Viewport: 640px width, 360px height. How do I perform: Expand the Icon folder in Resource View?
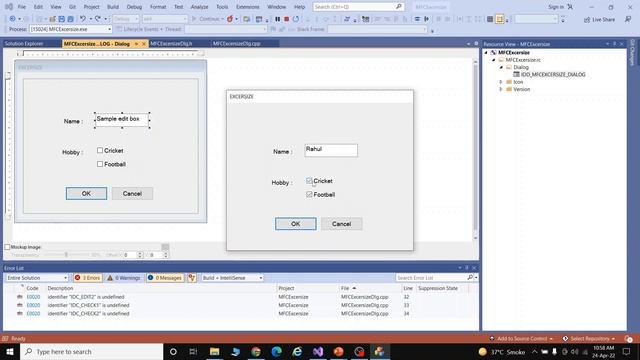click(x=501, y=82)
